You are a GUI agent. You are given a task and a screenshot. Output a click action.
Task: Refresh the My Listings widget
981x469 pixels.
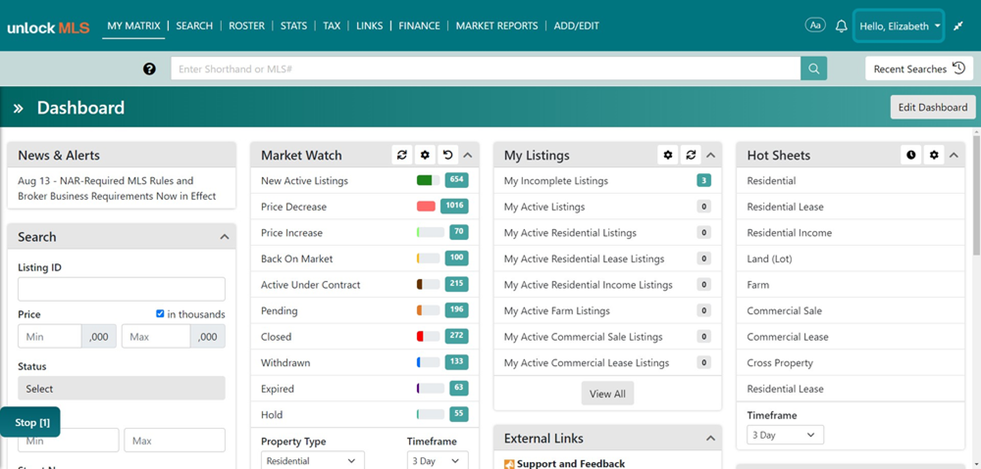[691, 155]
